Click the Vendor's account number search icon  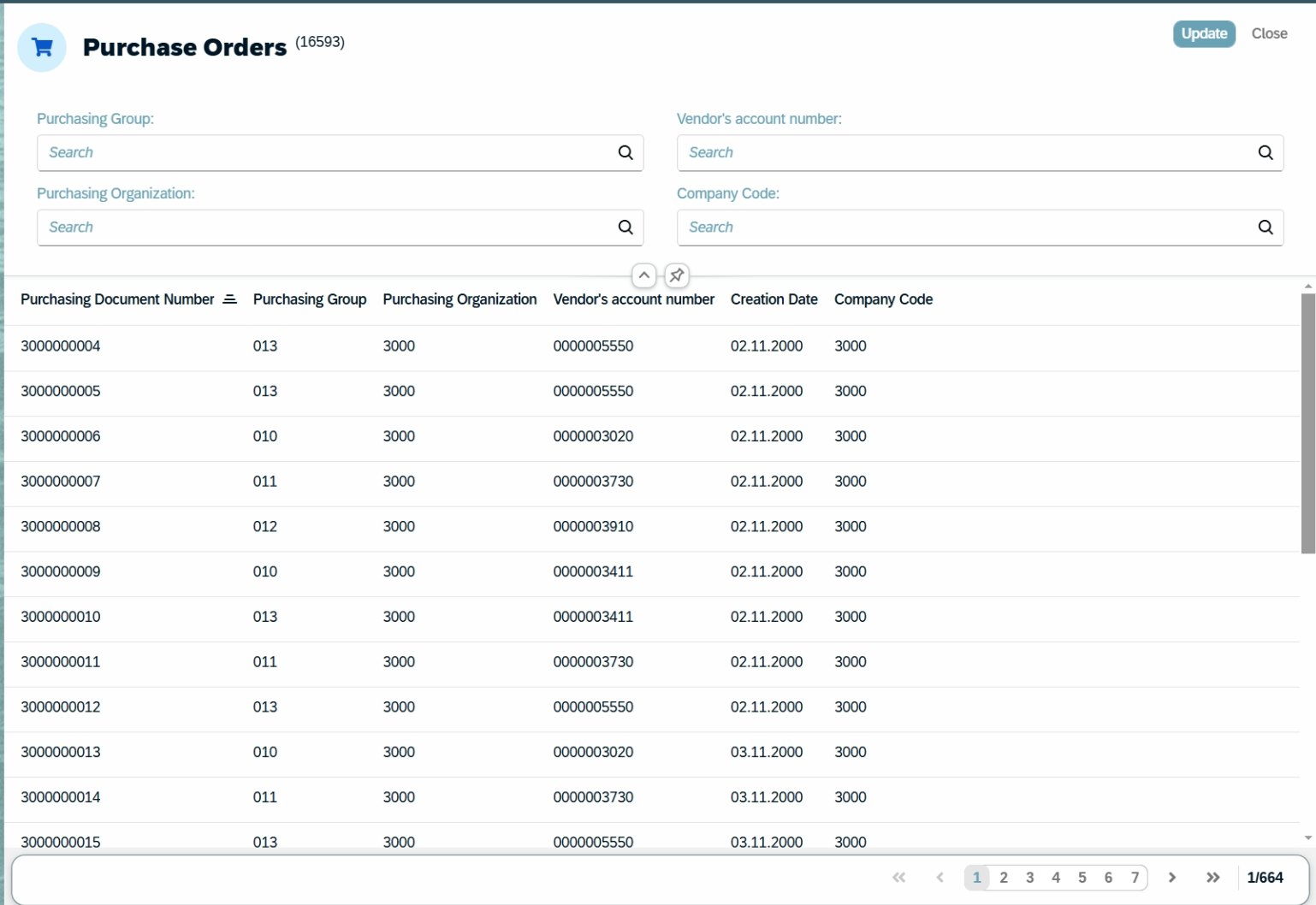(1266, 152)
